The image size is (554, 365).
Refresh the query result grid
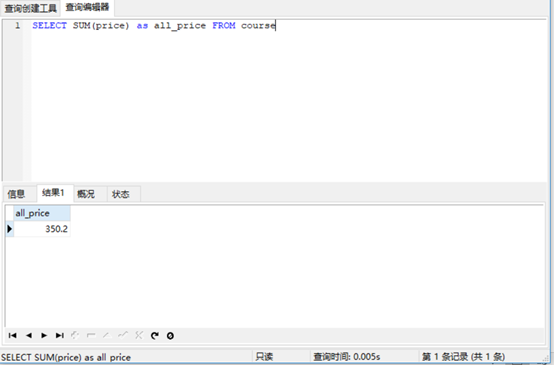pyautogui.click(x=155, y=335)
